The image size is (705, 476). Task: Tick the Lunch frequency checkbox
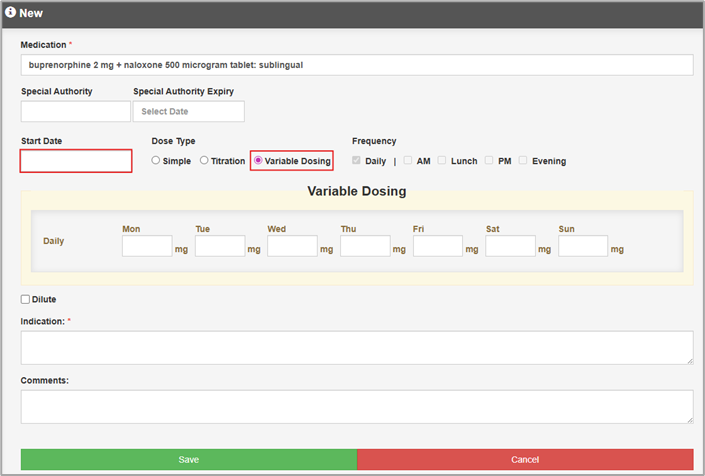pos(442,161)
